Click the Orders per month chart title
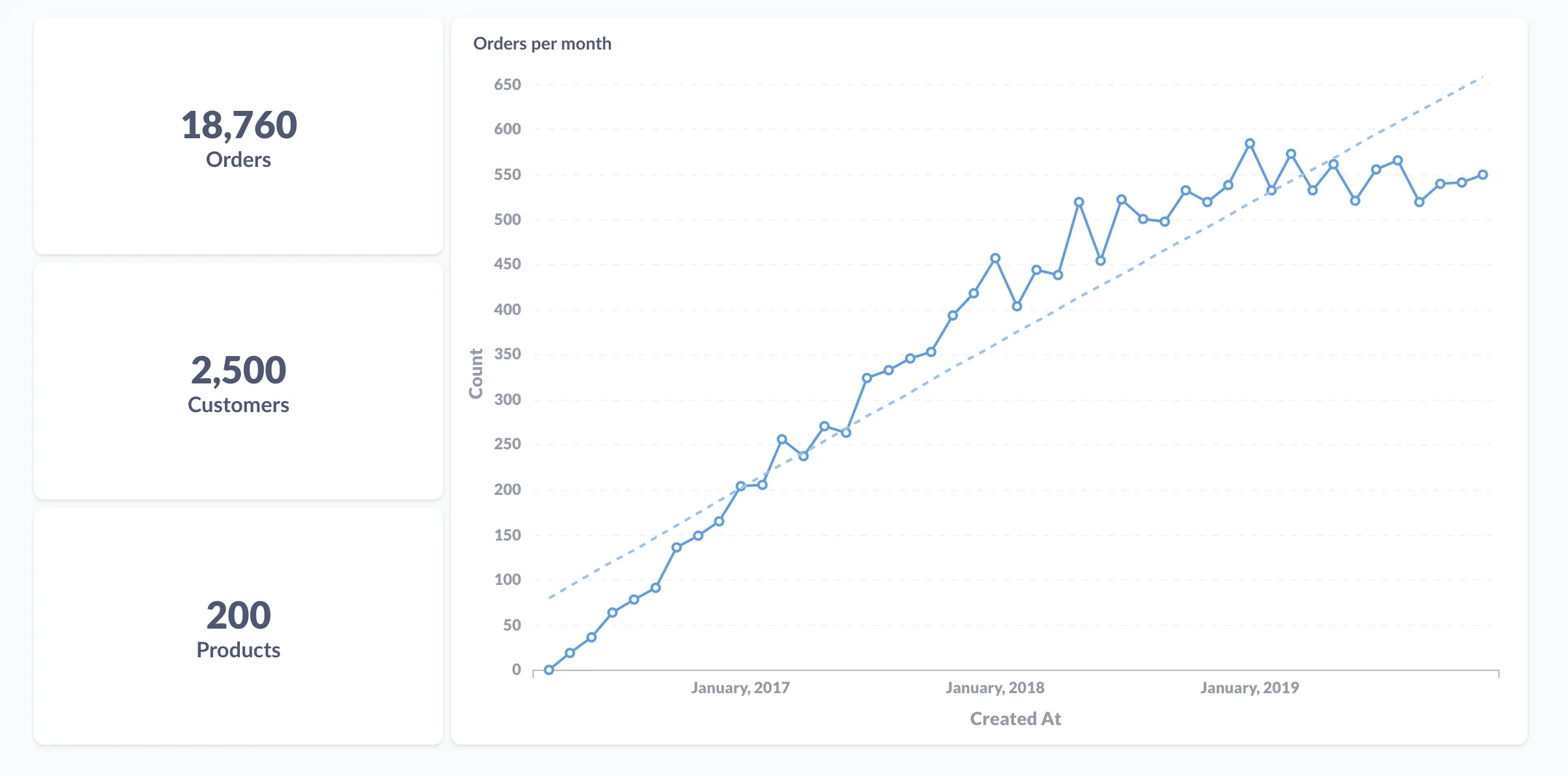The image size is (1568, 776). tap(543, 44)
